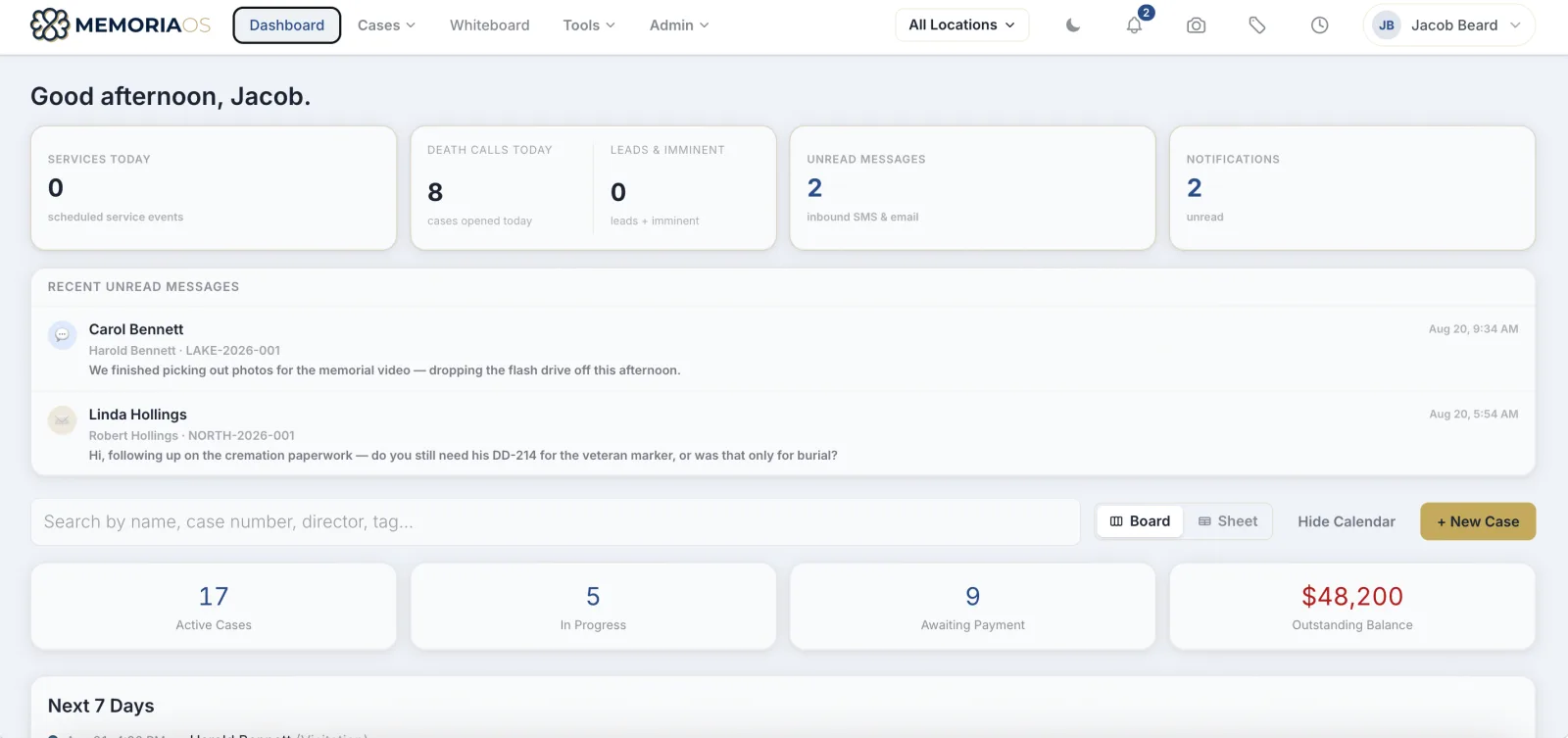Open the Unread Messages card
The height and width of the screenshot is (738, 1568).
coord(973,188)
